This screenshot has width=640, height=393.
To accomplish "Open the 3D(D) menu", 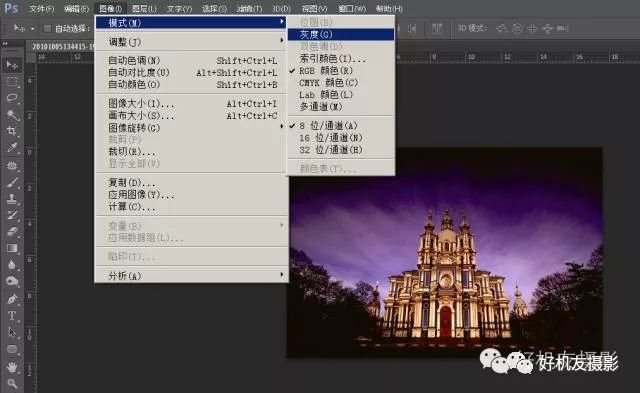I will [281, 9].
